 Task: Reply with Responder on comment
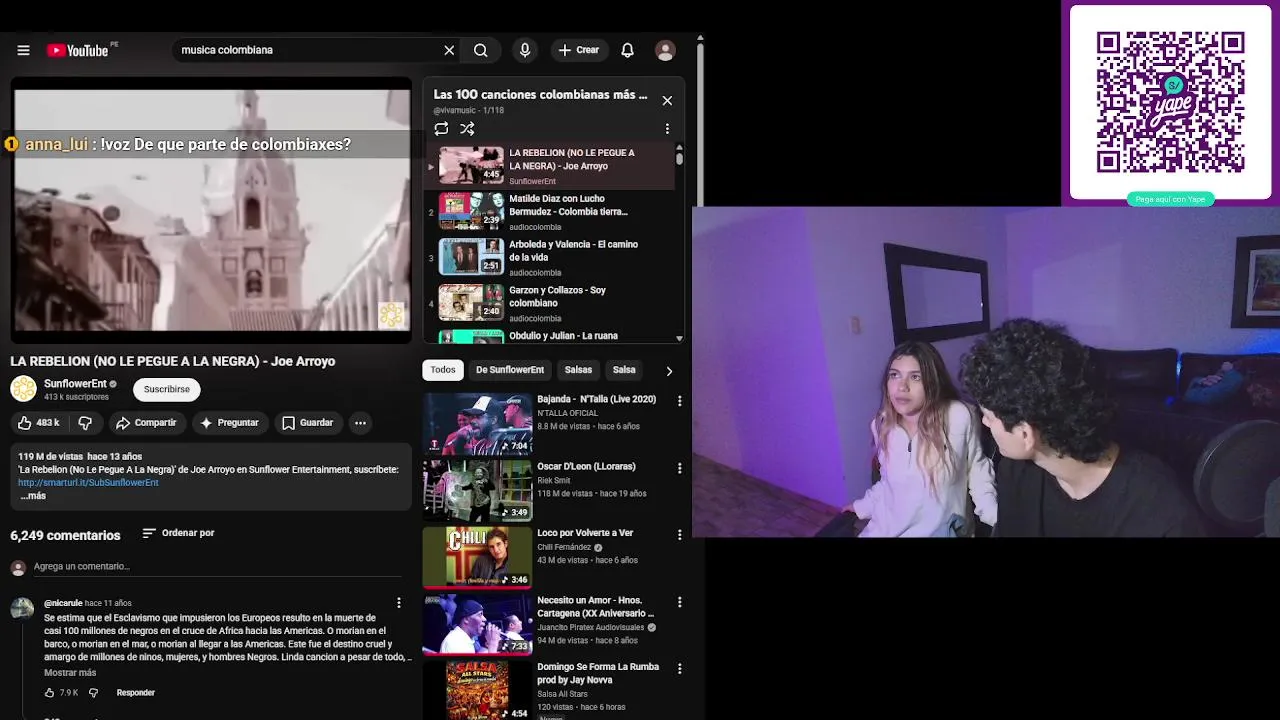(x=135, y=692)
